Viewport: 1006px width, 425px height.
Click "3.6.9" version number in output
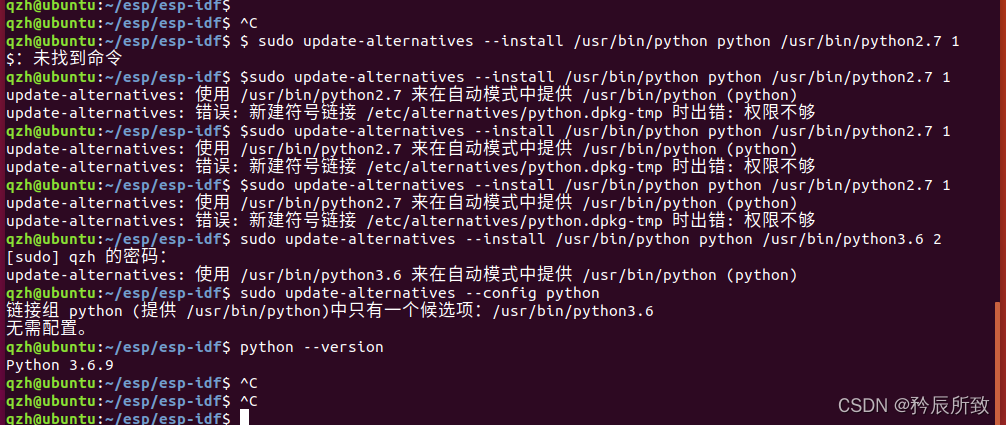(91, 364)
